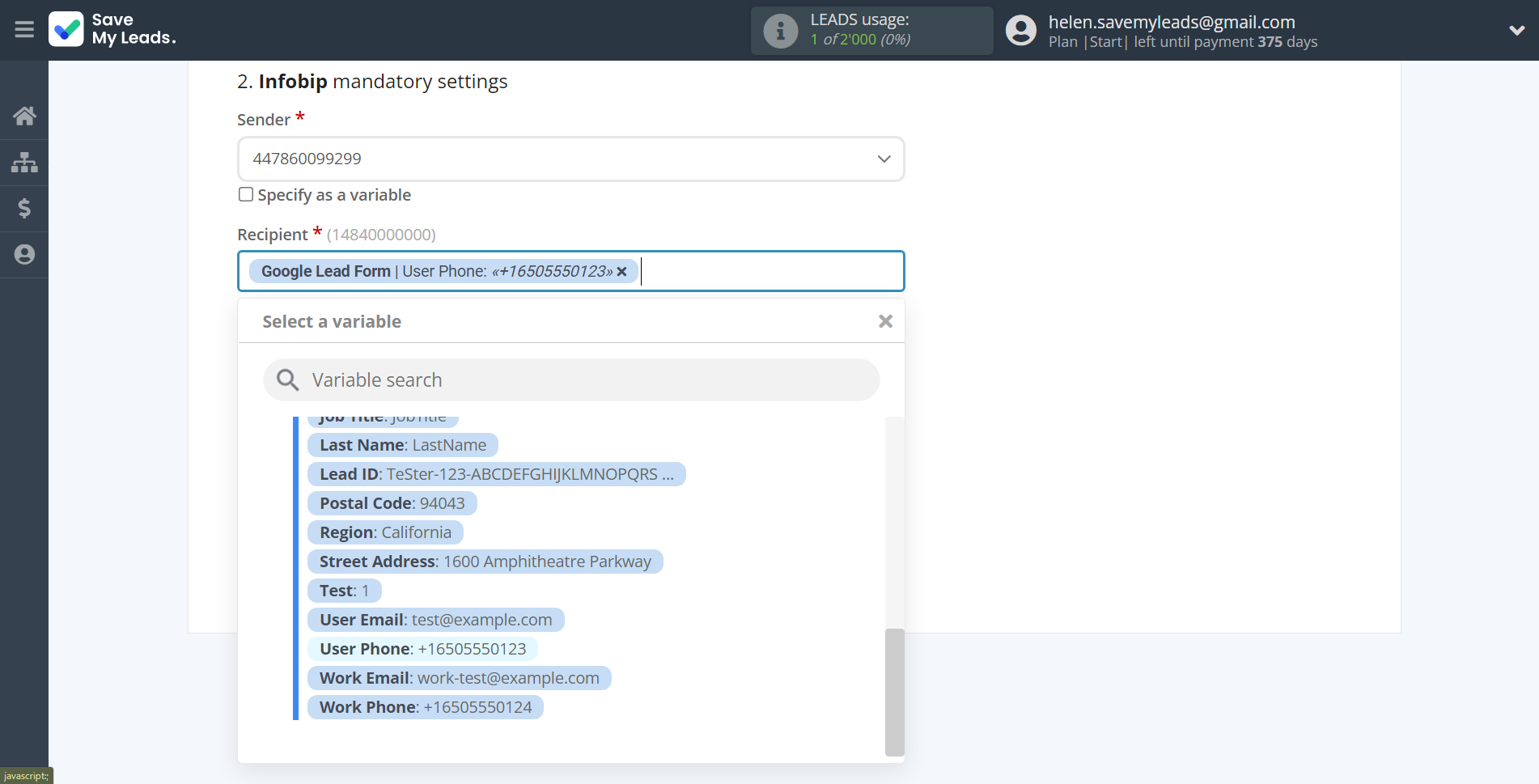
Task: Open the billing dollar sidebar icon
Action: tap(24, 209)
